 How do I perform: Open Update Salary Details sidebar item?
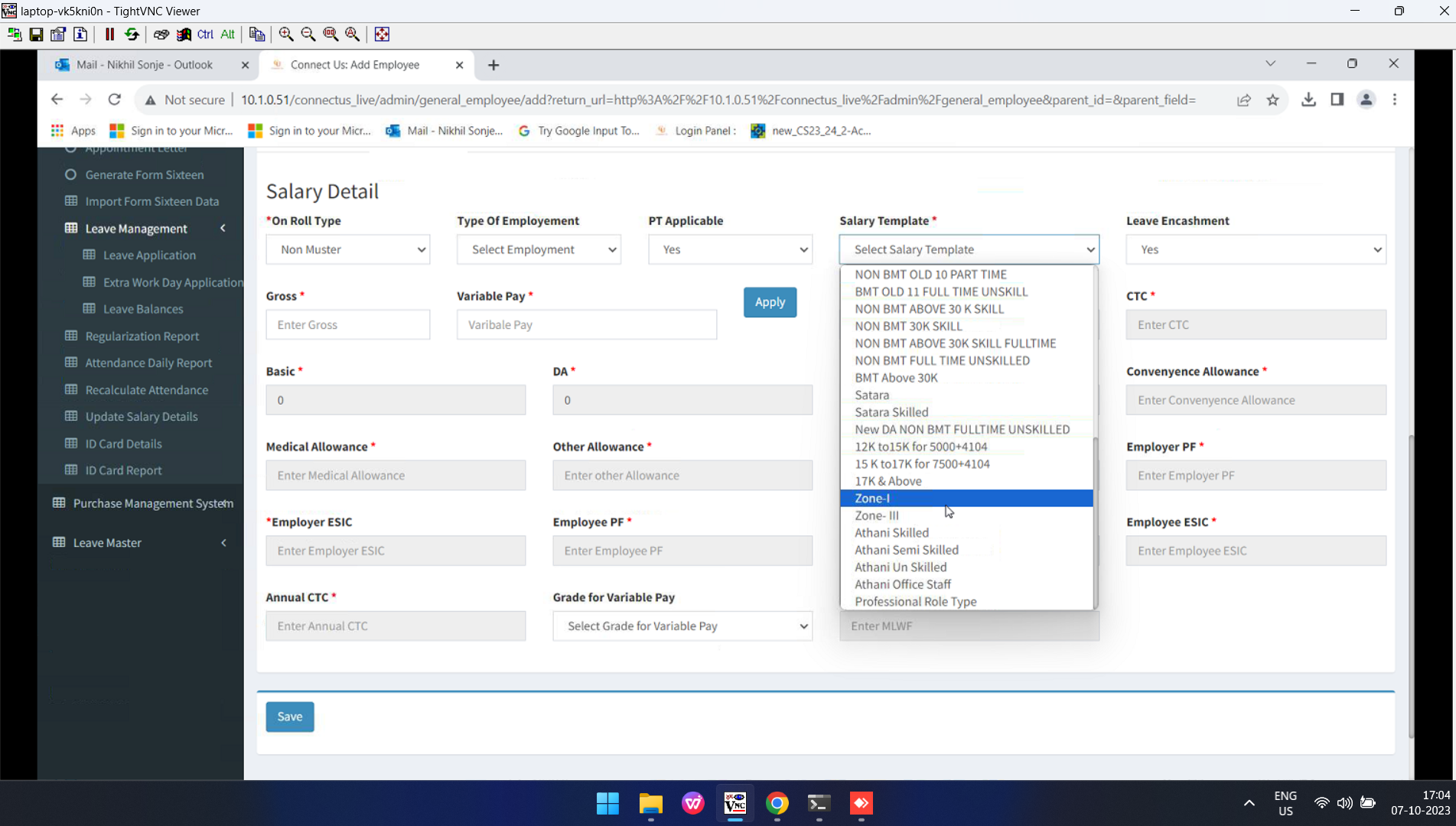(x=142, y=417)
